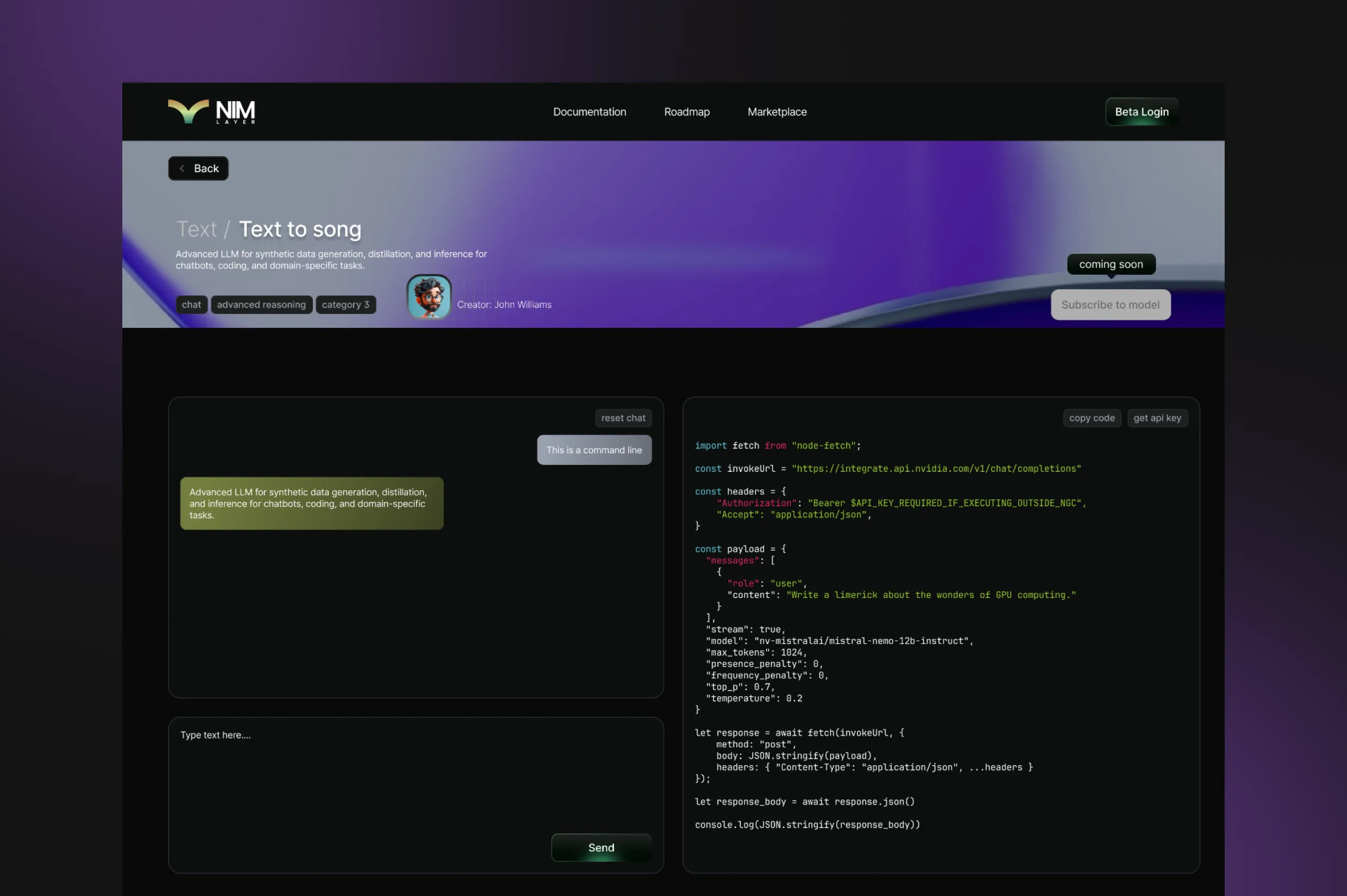Image resolution: width=1347 pixels, height=896 pixels.
Task: Select the advanced reasoning tag
Action: point(261,304)
